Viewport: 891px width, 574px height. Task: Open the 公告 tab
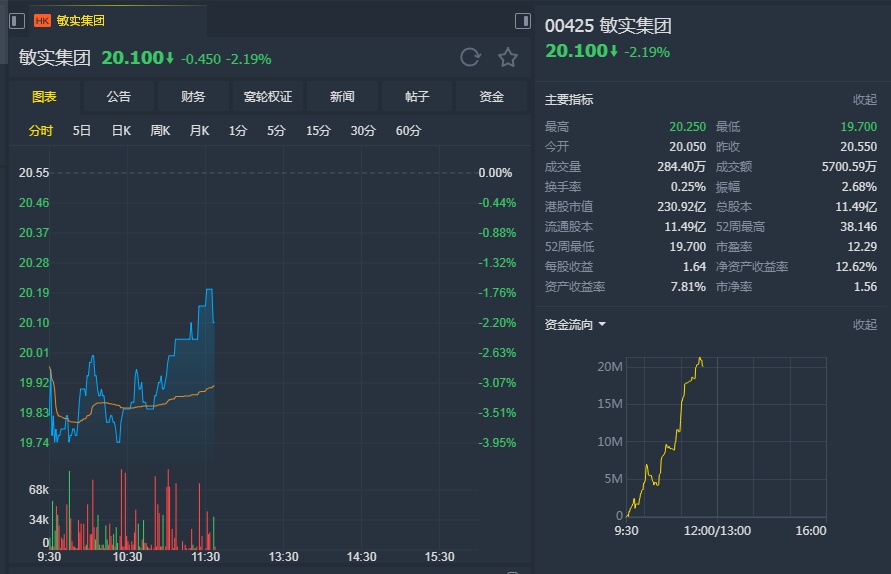click(119, 97)
